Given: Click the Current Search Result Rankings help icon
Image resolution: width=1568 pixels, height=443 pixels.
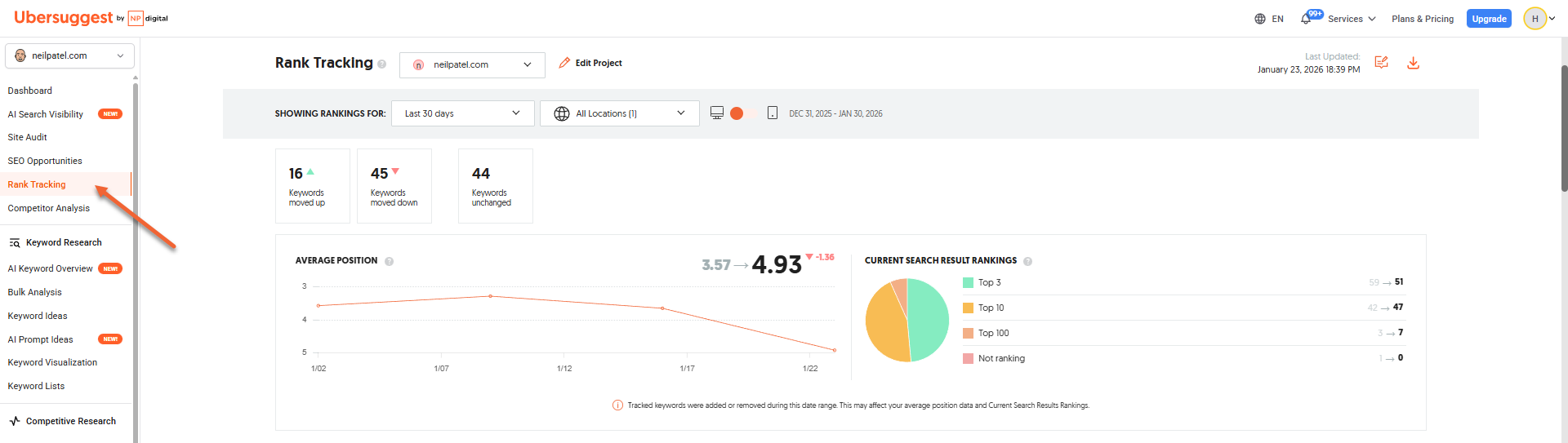Looking at the screenshot, I should 1028,261.
